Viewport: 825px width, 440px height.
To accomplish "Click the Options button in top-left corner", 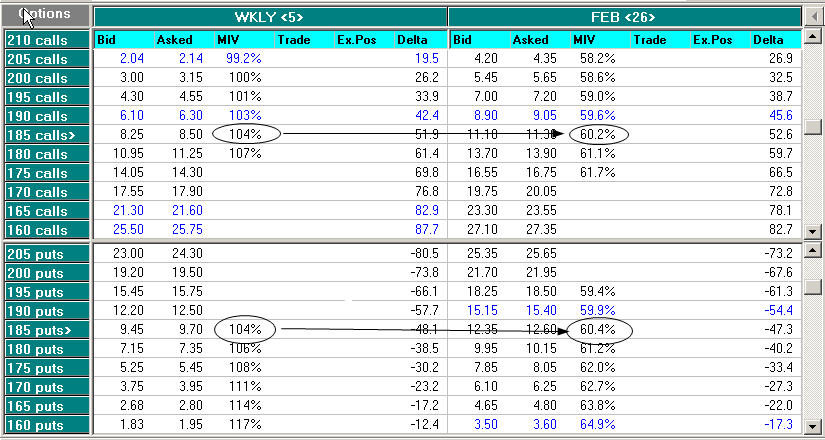I will point(45,15).
